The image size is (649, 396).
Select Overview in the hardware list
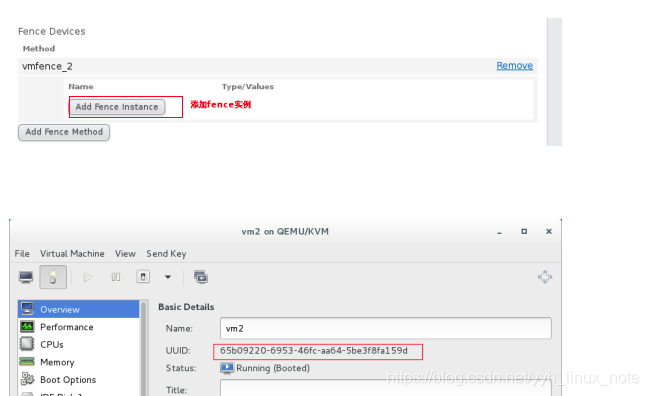coord(79,310)
